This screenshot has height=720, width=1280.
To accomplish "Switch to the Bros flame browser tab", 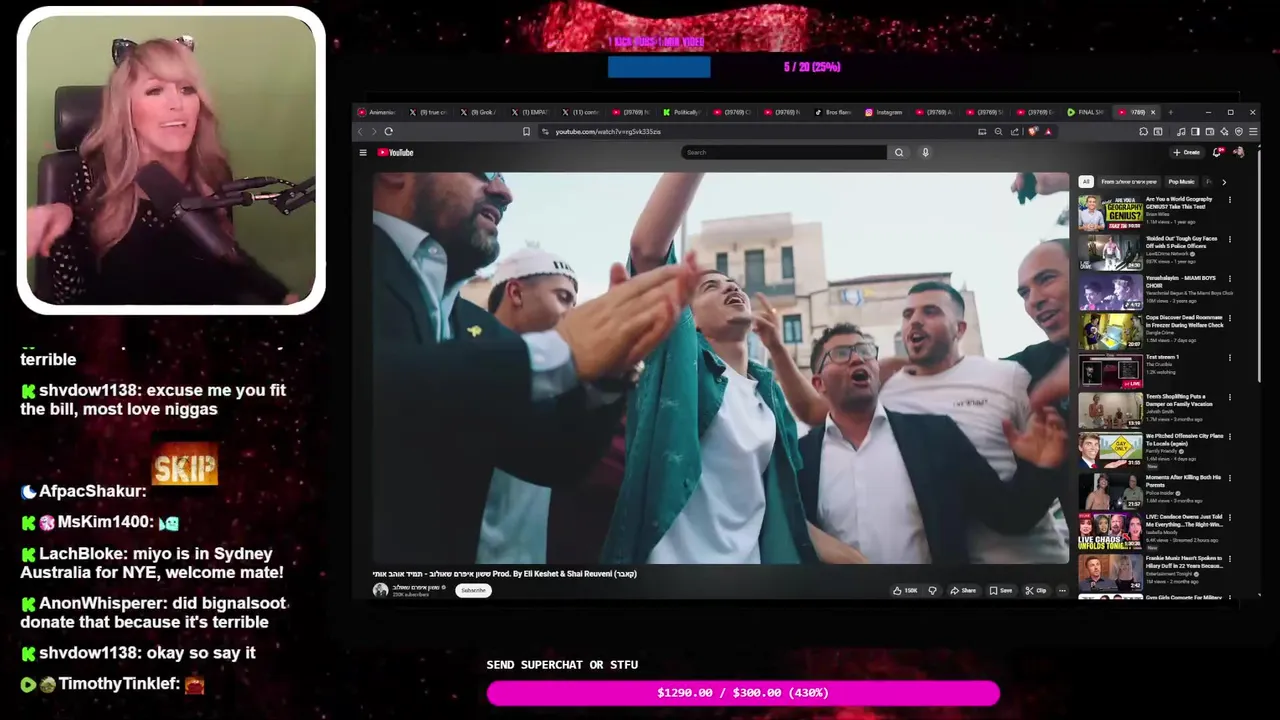I will point(833,112).
